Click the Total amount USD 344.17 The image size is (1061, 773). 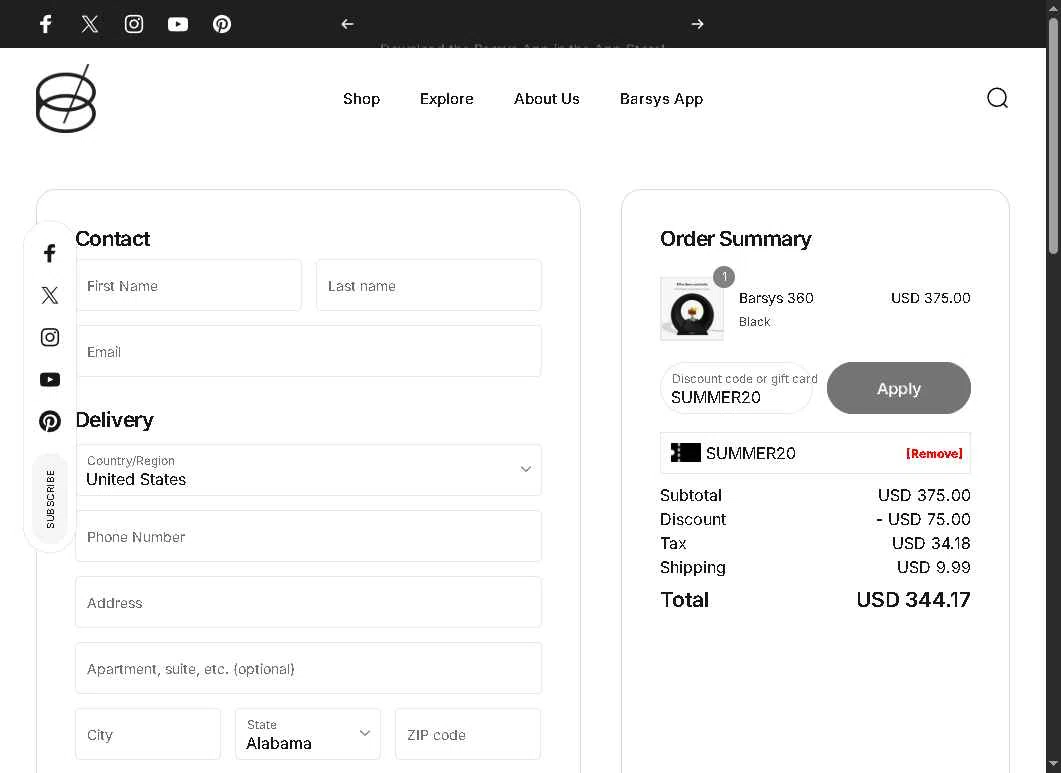(913, 600)
